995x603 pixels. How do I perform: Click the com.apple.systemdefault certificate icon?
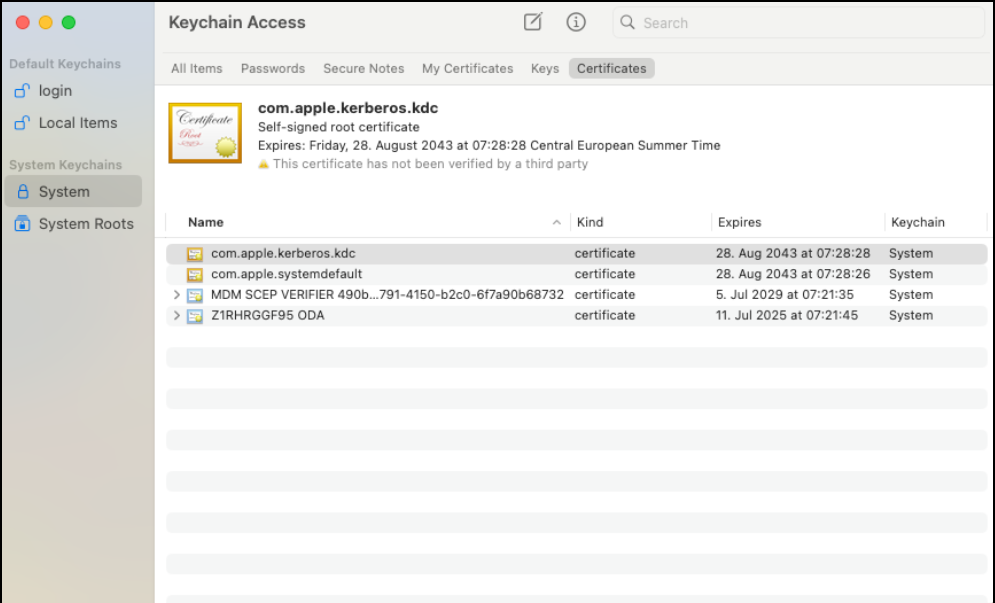coord(195,274)
